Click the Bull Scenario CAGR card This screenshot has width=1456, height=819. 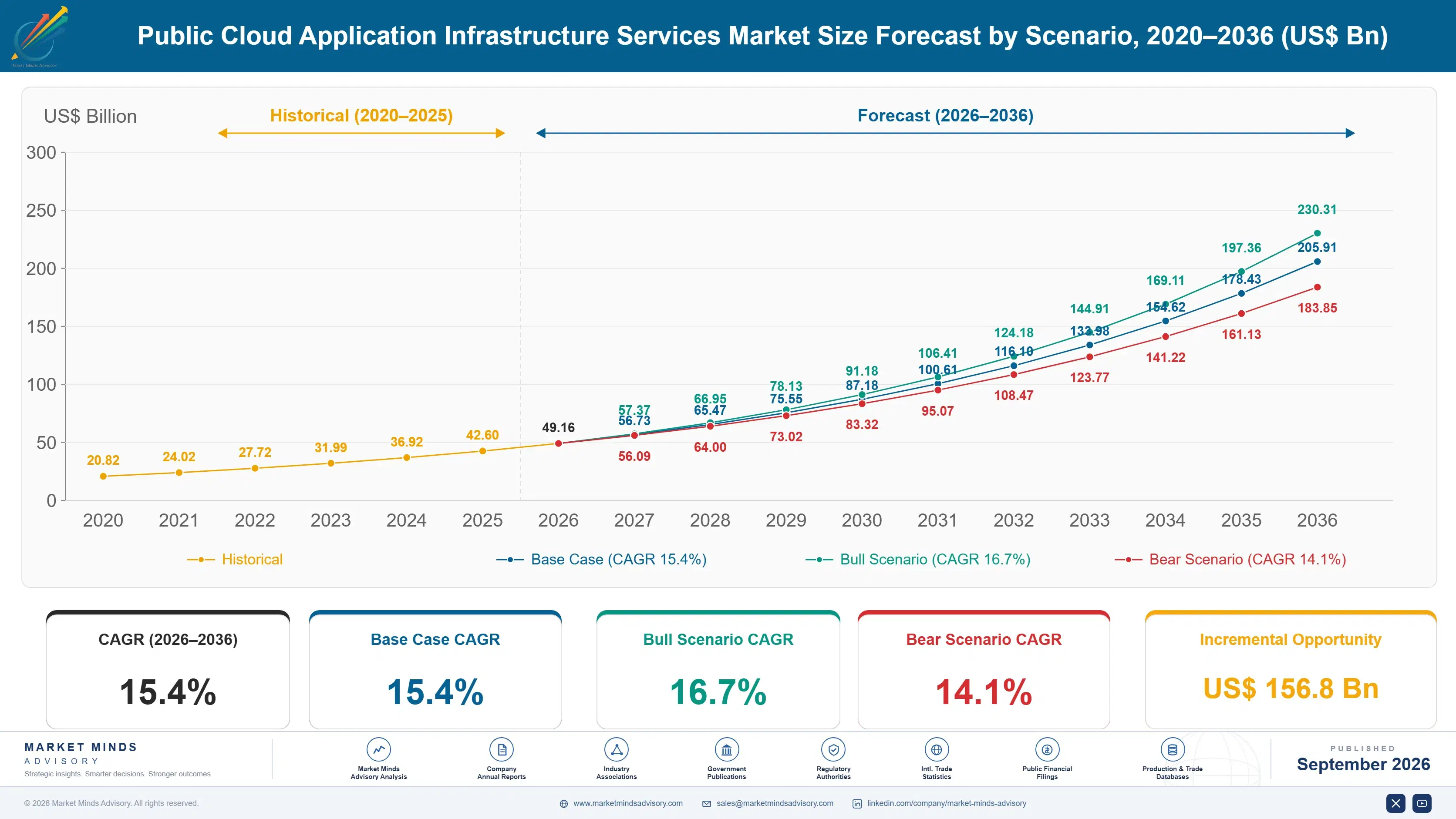(x=718, y=670)
